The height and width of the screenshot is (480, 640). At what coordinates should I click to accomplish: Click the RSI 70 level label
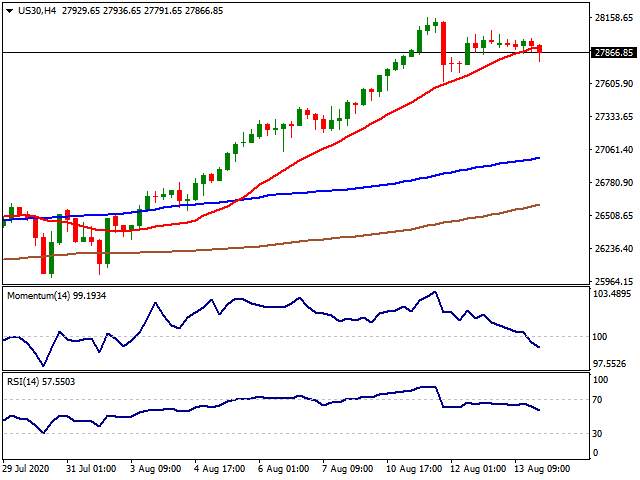[x=597, y=400]
